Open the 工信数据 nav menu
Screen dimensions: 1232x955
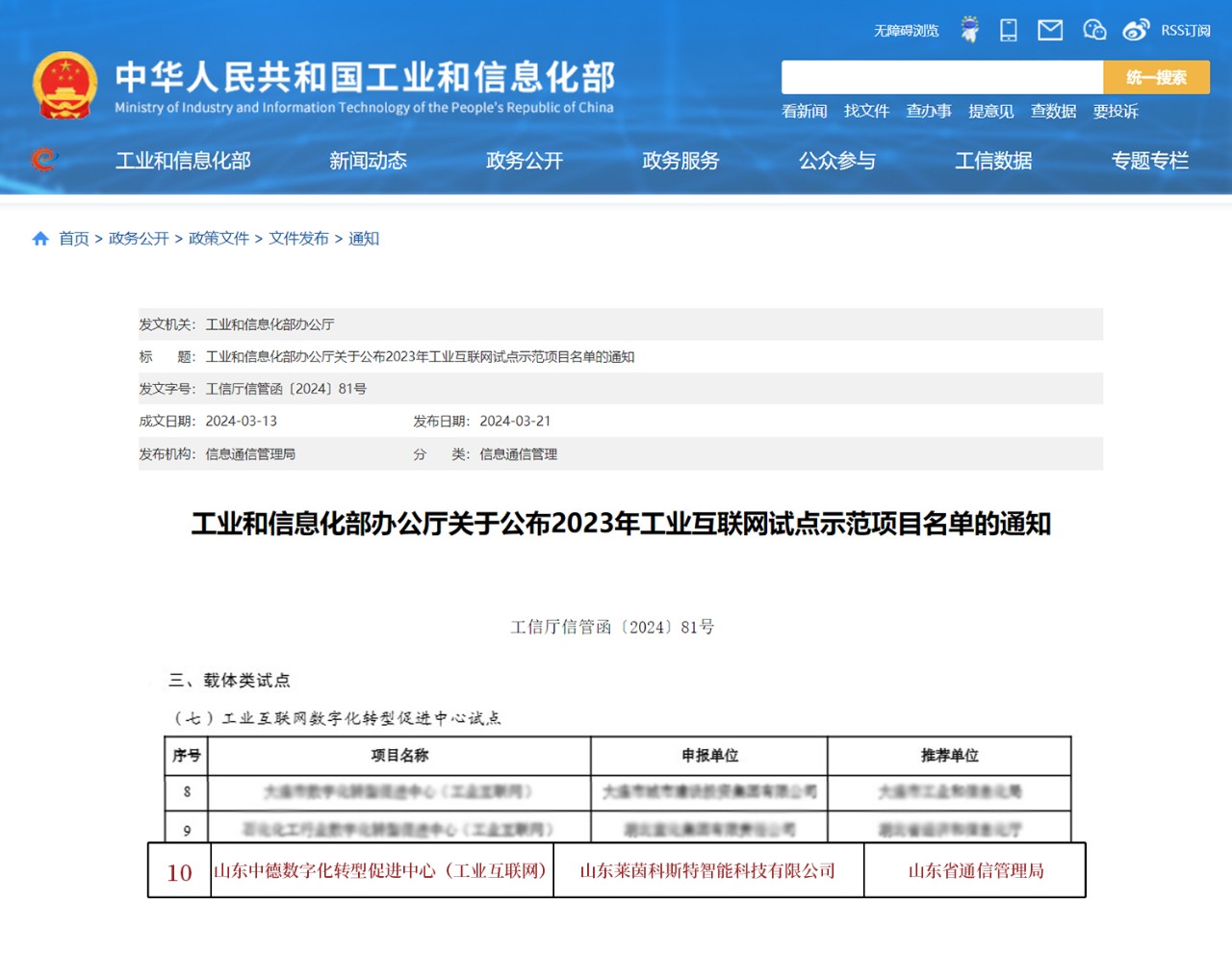[993, 161]
